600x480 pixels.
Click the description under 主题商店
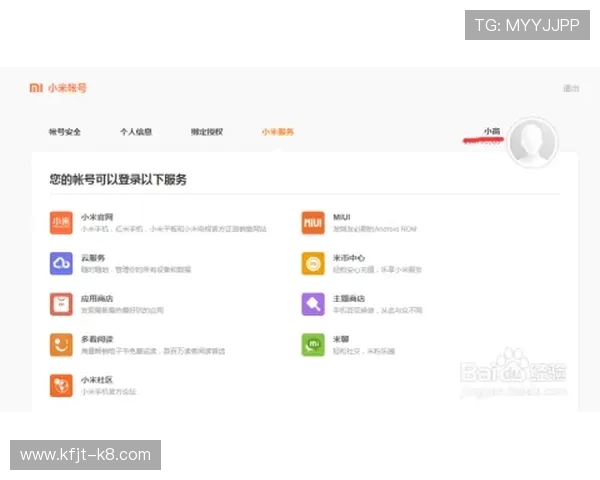tap(377, 310)
